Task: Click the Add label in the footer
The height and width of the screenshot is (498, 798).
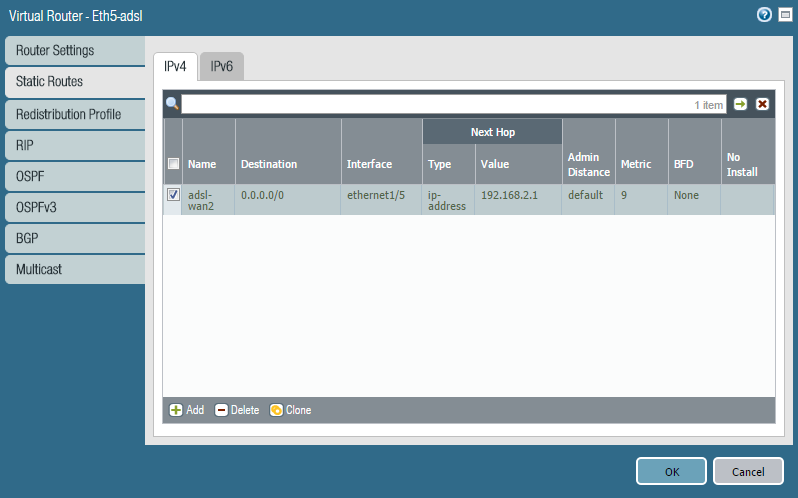Action: click(195, 410)
